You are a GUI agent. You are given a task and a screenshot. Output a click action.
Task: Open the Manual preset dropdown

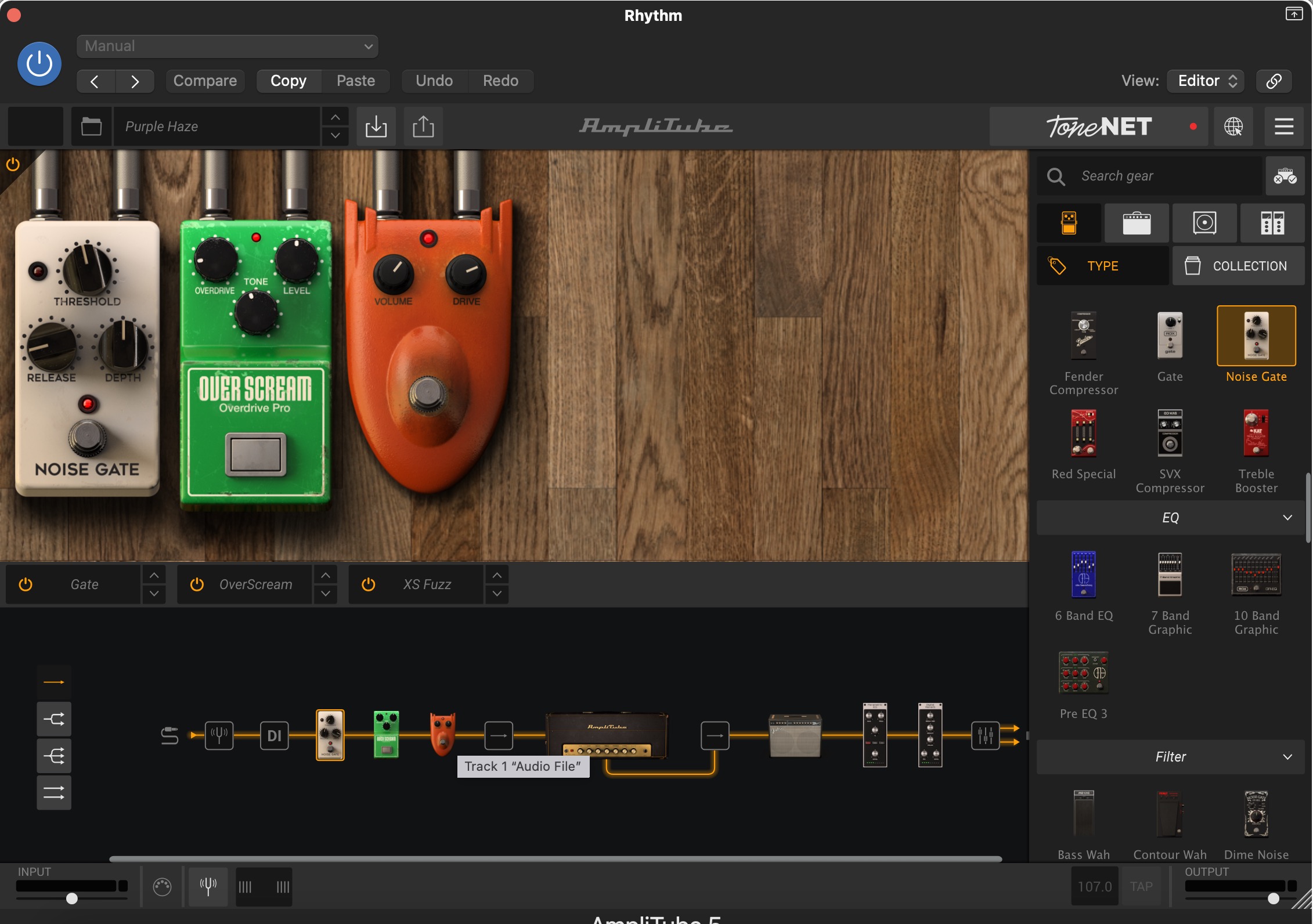click(227, 46)
